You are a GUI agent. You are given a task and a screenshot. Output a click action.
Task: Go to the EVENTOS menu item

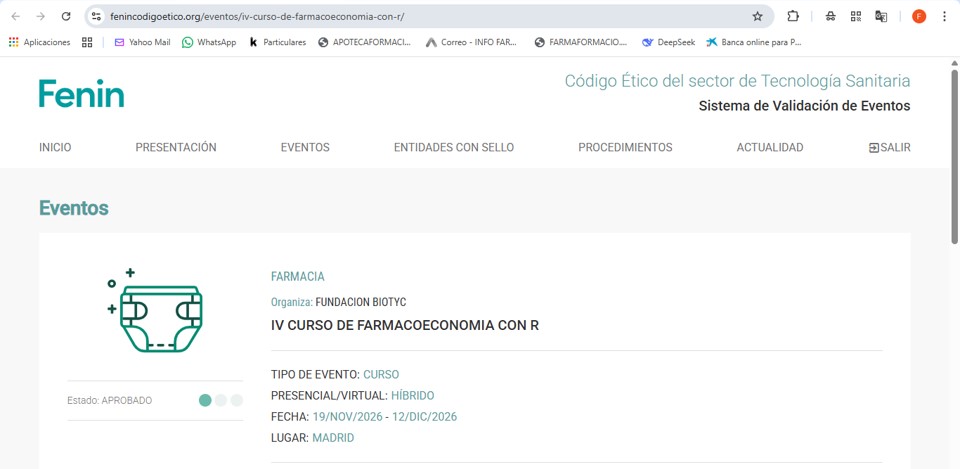click(x=305, y=147)
